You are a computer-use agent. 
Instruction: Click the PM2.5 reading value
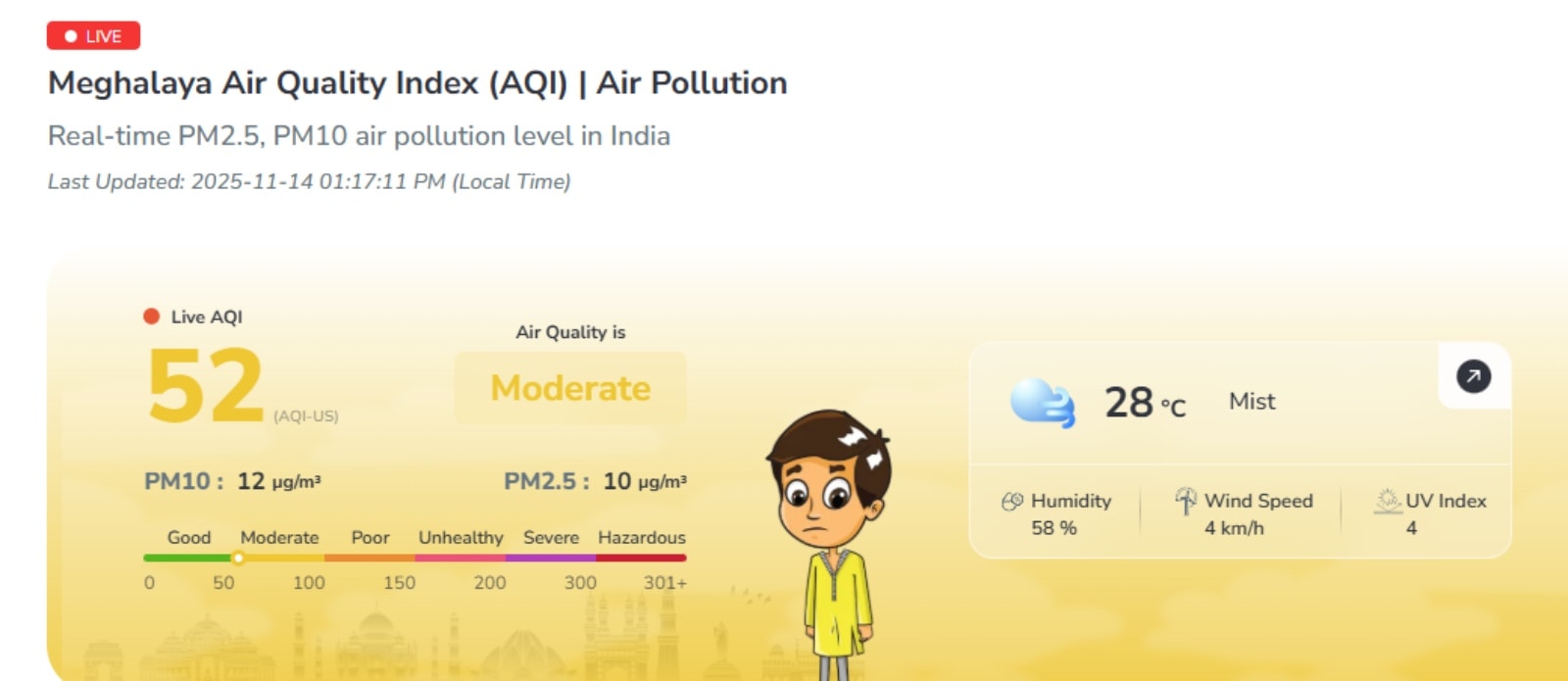pyautogui.click(x=617, y=481)
